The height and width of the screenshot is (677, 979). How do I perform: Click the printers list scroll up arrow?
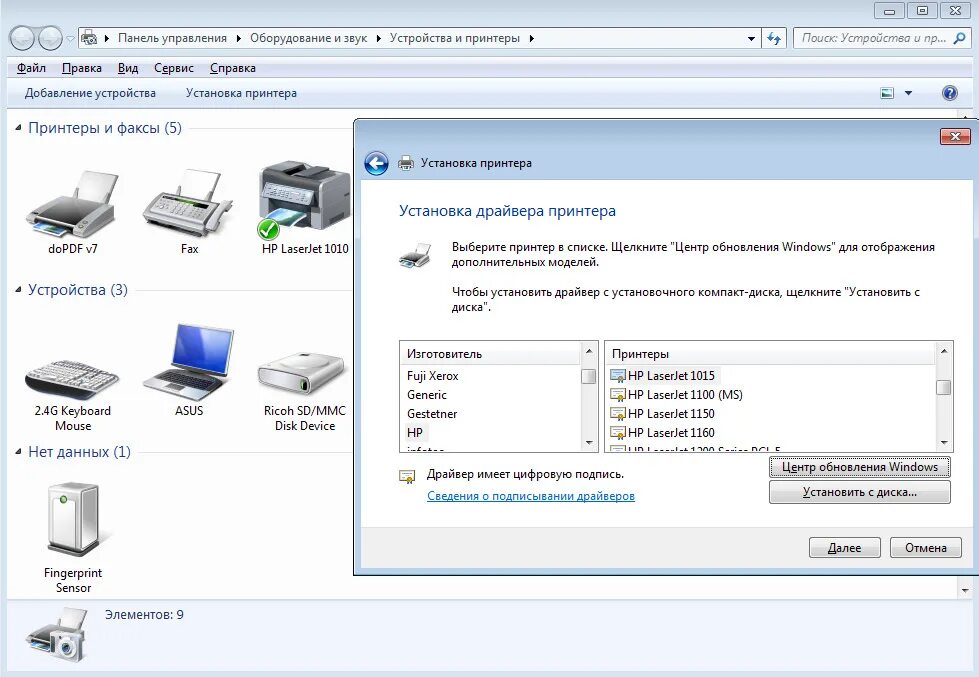tap(944, 352)
